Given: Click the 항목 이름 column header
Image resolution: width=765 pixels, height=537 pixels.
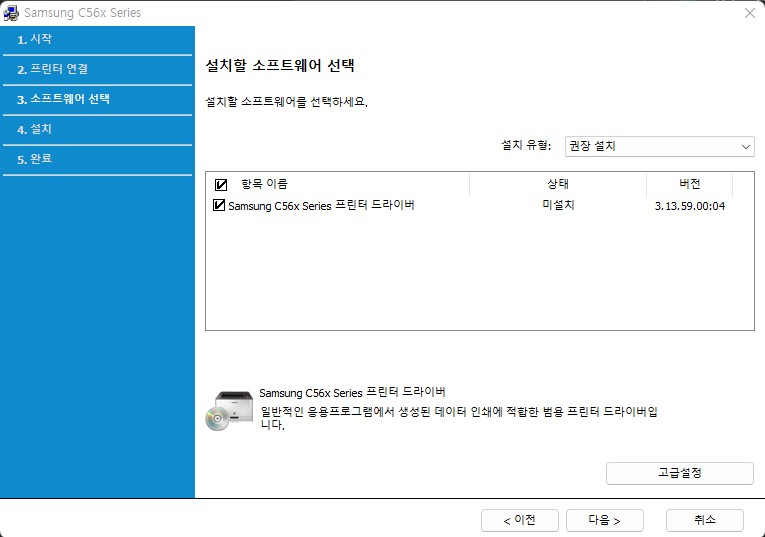Looking at the screenshot, I should [264, 184].
